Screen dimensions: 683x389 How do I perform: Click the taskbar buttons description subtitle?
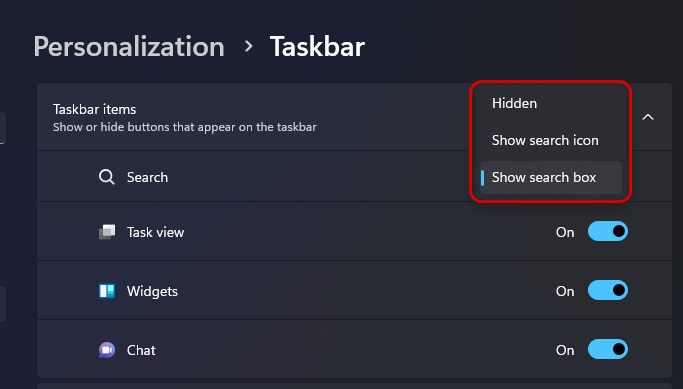pyautogui.click(x=185, y=127)
